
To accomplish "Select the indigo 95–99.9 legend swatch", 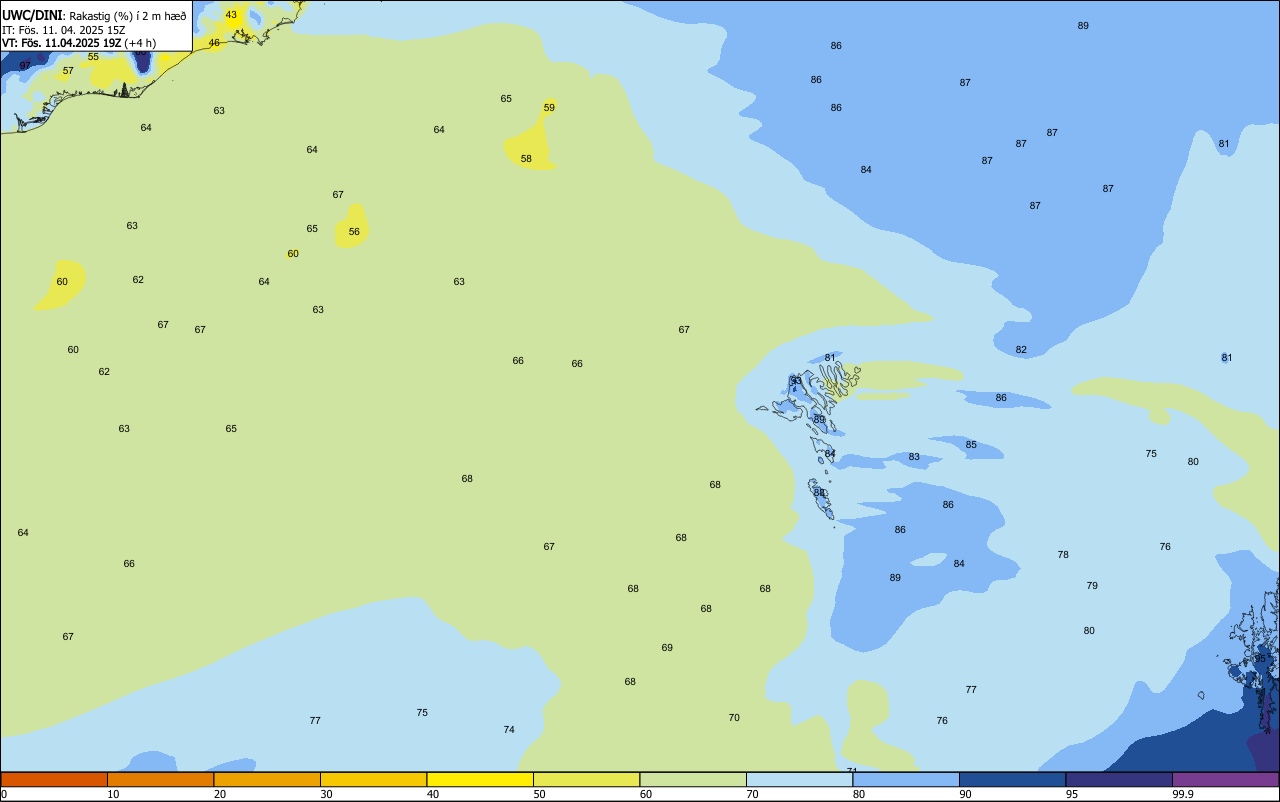I will tap(1119, 779).
